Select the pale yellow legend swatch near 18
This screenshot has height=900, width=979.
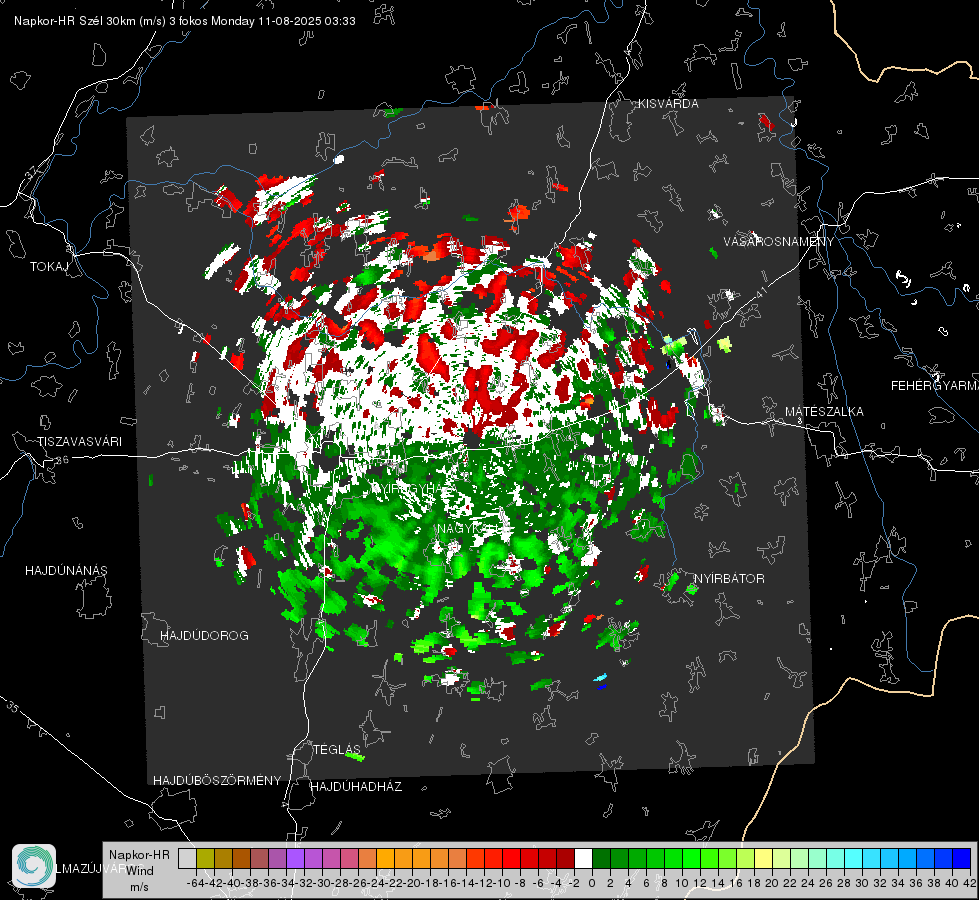click(x=764, y=858)
